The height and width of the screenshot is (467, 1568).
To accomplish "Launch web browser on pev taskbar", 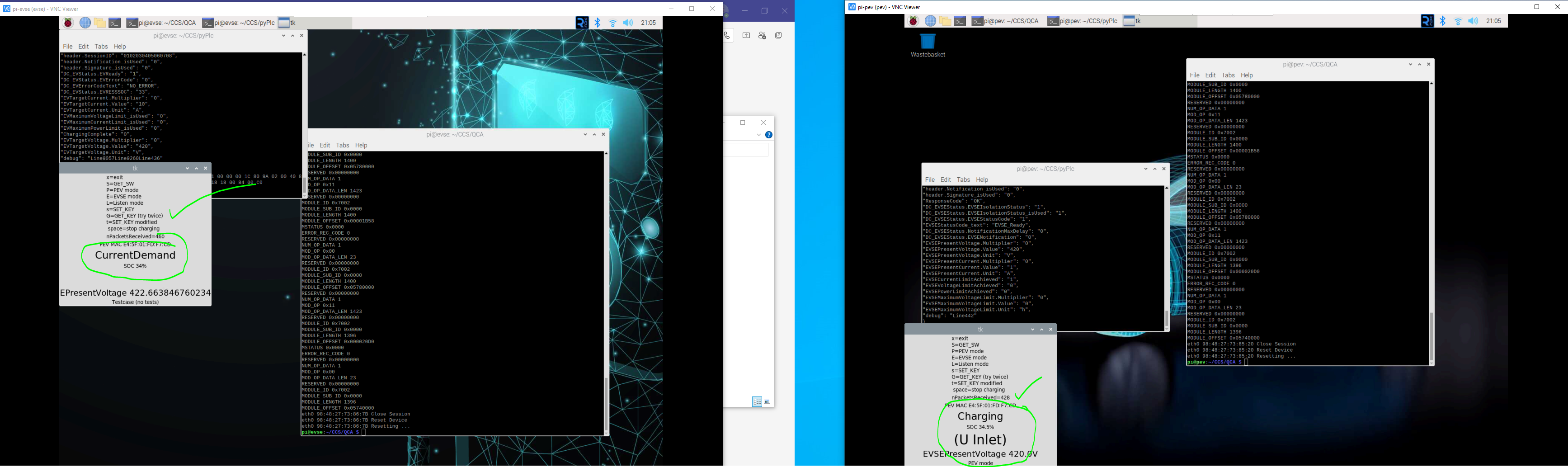I will [x=930, y=21].
